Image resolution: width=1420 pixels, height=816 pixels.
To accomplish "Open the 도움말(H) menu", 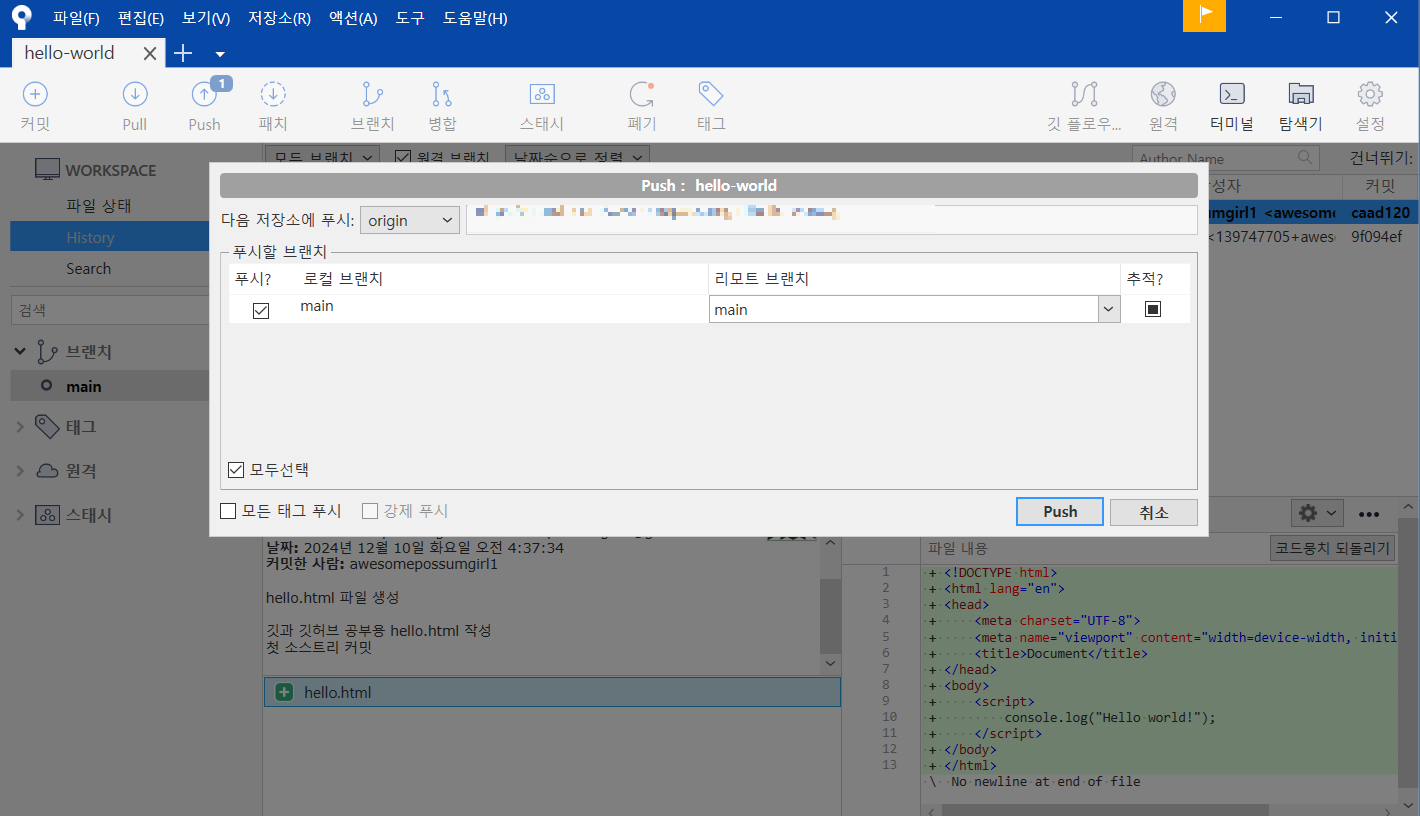I will (475, 18).
